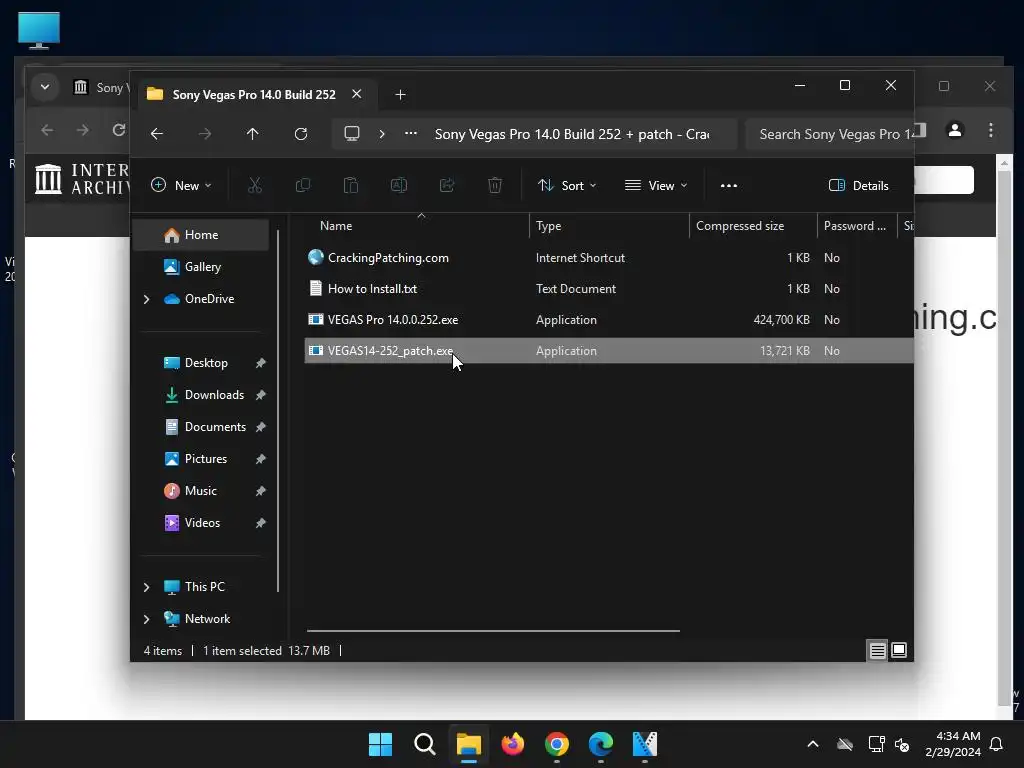1024x768 pixels.
Task: Open the pinned Videos folder
Action: pyautogui.click(x=201, y=523)
